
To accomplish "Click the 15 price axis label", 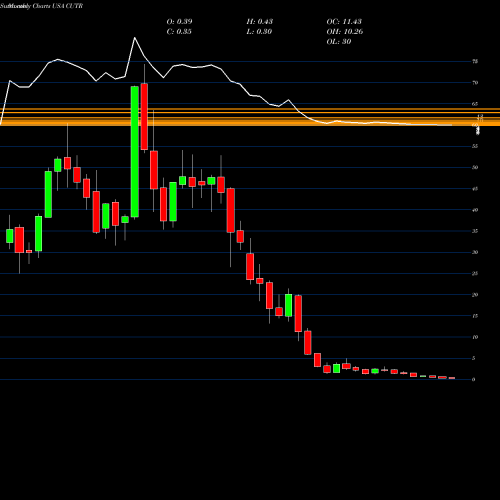I will [475, 316].
